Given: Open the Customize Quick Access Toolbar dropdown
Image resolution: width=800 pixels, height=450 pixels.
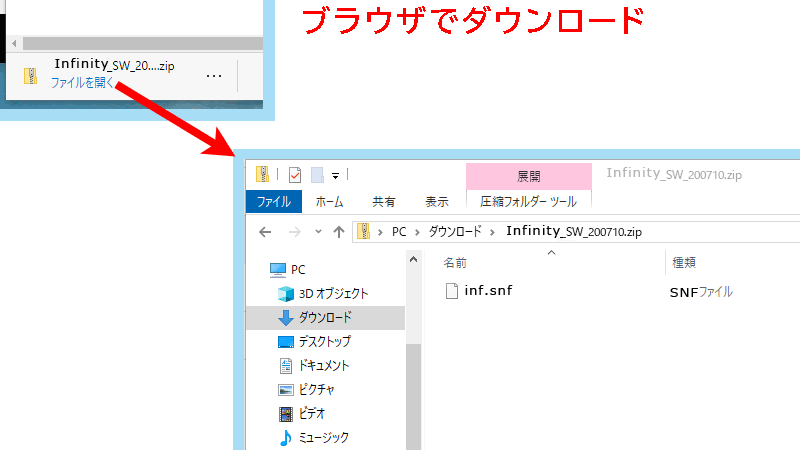Looking at the screenshot, I should (336, 175).
